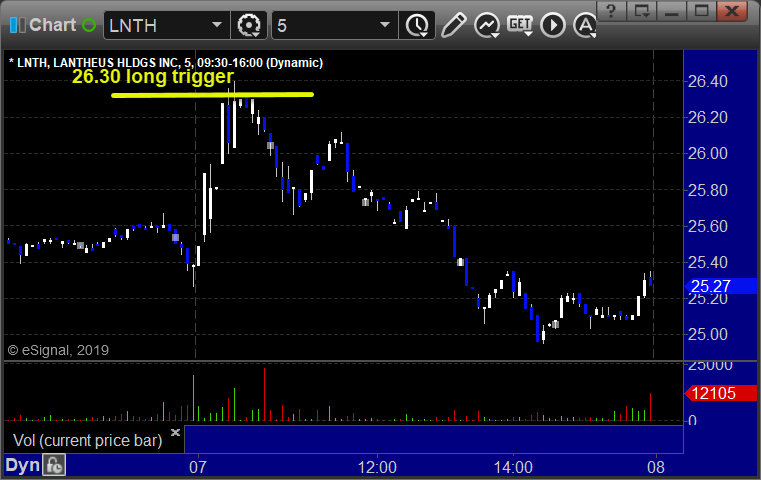Screen dimensions: 761x480
Task: Click the 14:00 time axis label
Action: tap(513, 467)
